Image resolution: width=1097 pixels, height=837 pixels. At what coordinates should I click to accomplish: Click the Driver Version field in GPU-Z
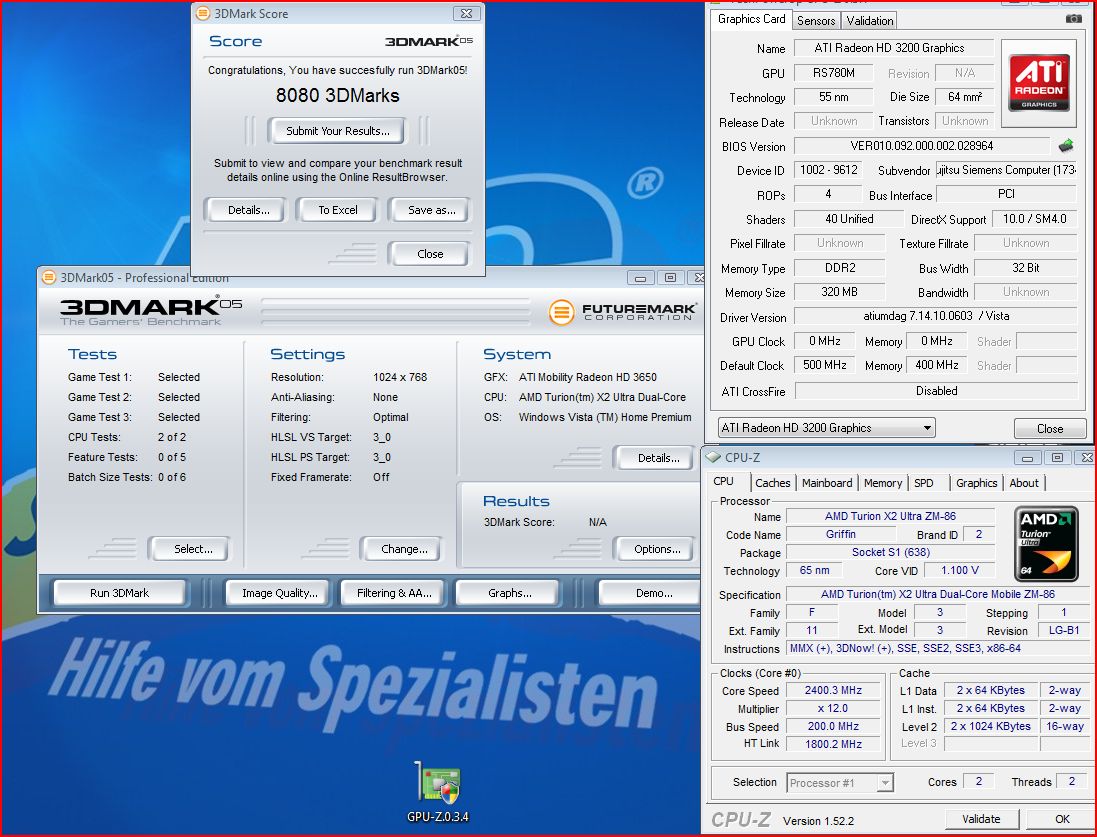point(935,316)
